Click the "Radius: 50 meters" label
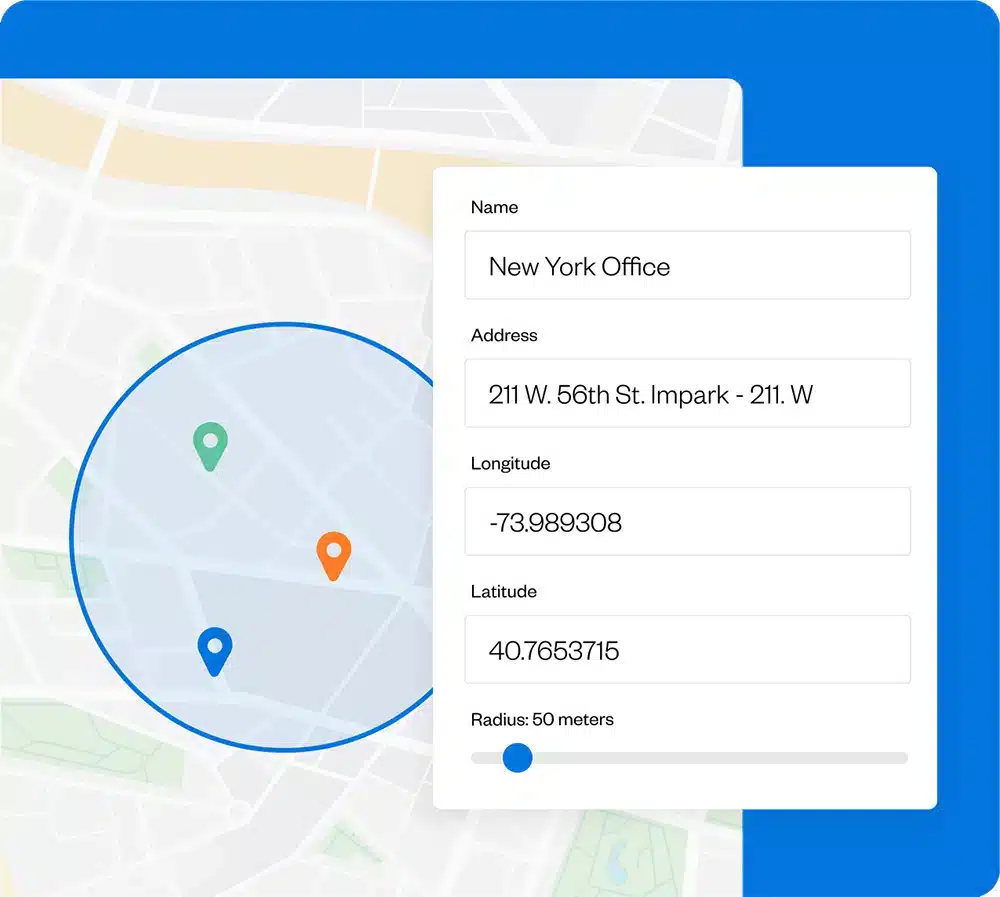This screenshot has width=1000, height=897. 542,719
